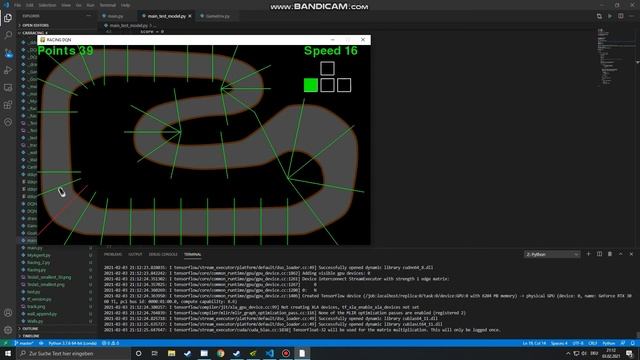Screen dimensions: 640x360
Task: Open the terminal selector dropdown 2: Python
Action: (552, 254)
